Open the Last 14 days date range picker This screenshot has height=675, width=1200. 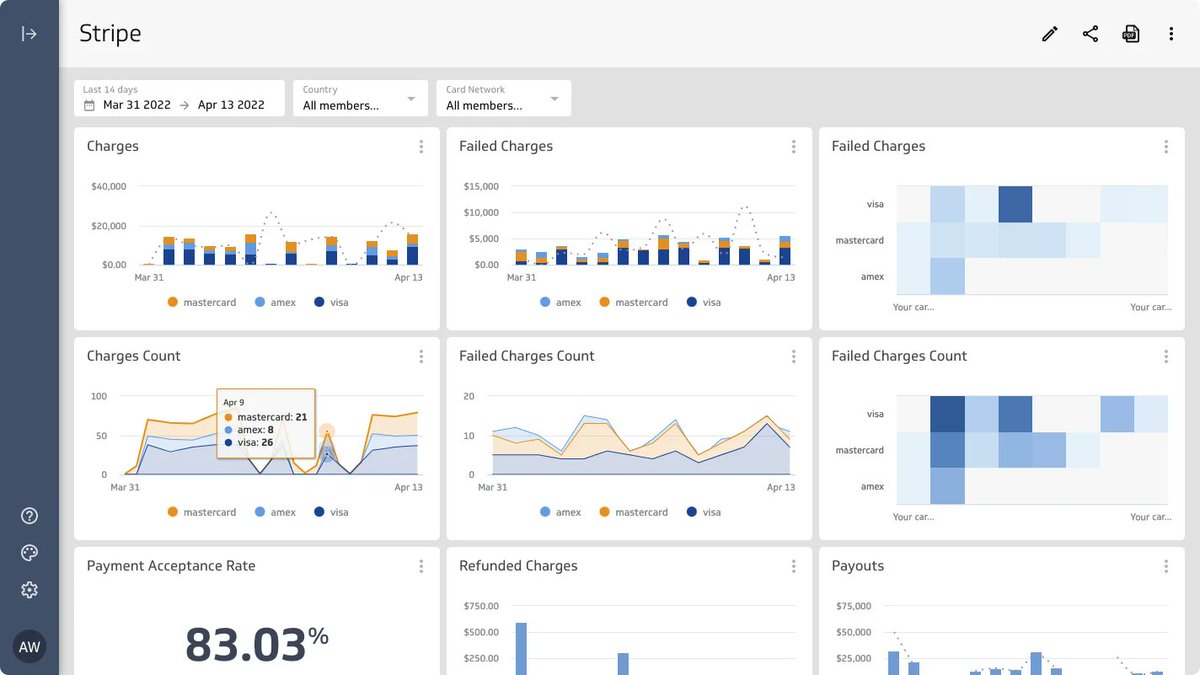179,98
